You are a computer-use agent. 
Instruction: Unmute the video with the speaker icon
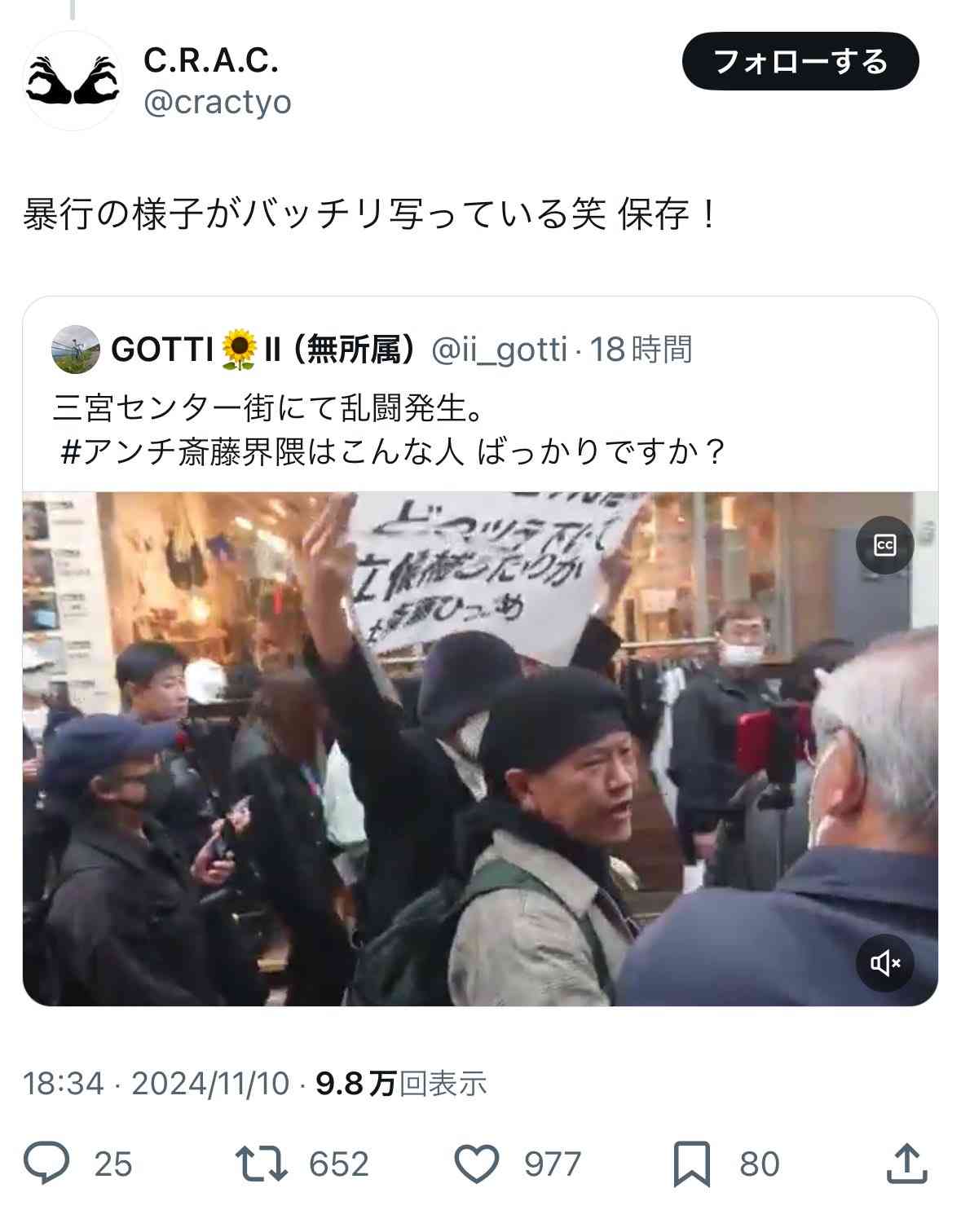point(884,963)
